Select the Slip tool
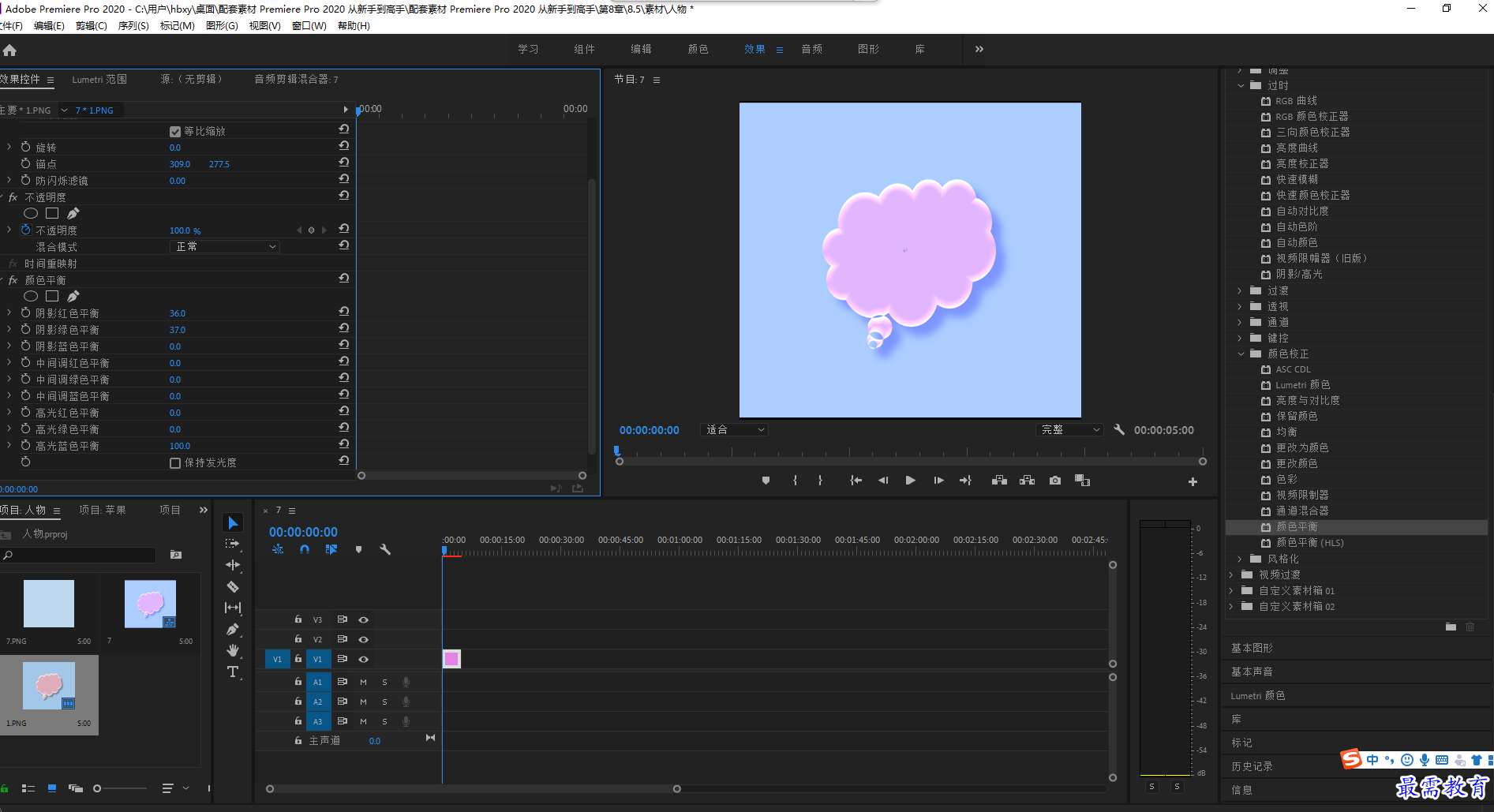This screenshot has height=812, width=1494. coord(233,608)
